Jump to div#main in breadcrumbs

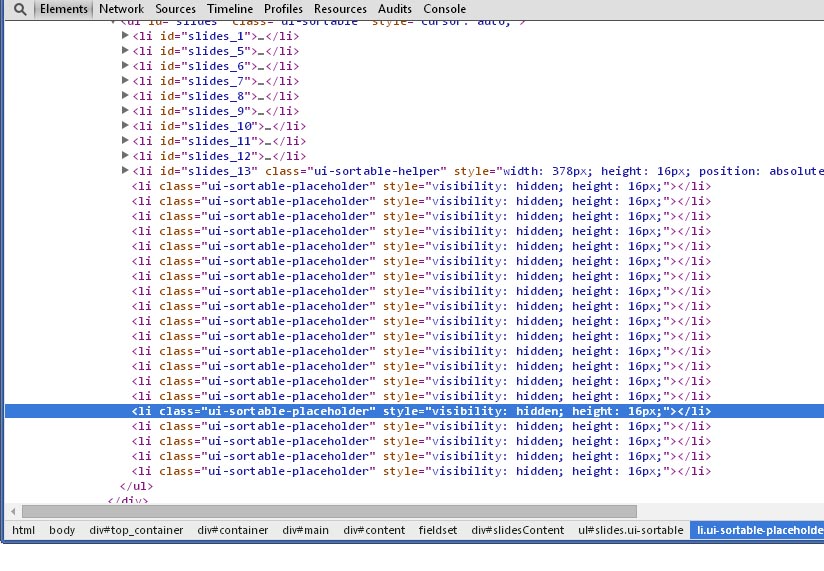pyautogui.click(x=305, y=530)
